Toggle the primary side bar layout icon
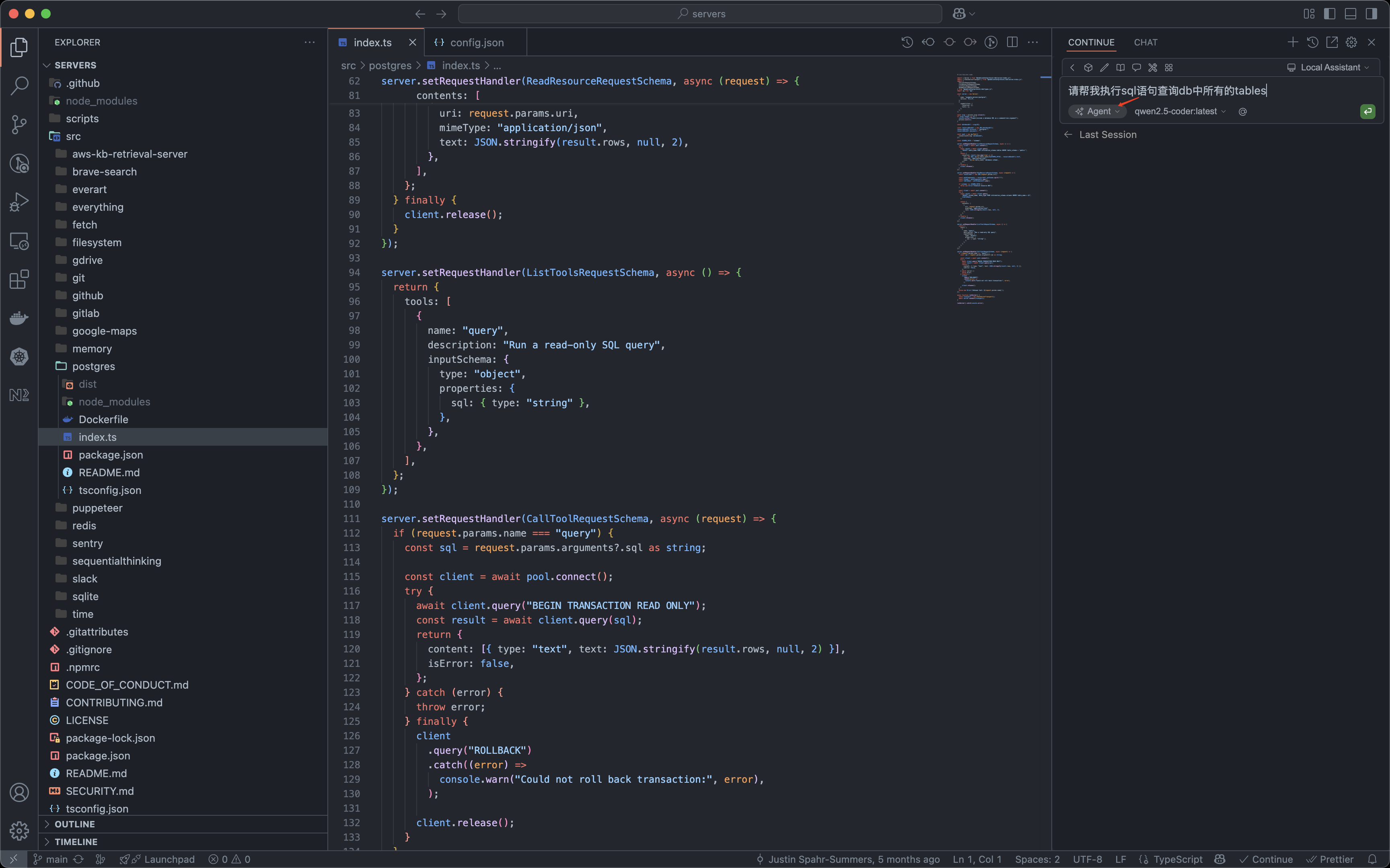The height and width of the screenshot is (868, 1390). tap(1329, 14)
